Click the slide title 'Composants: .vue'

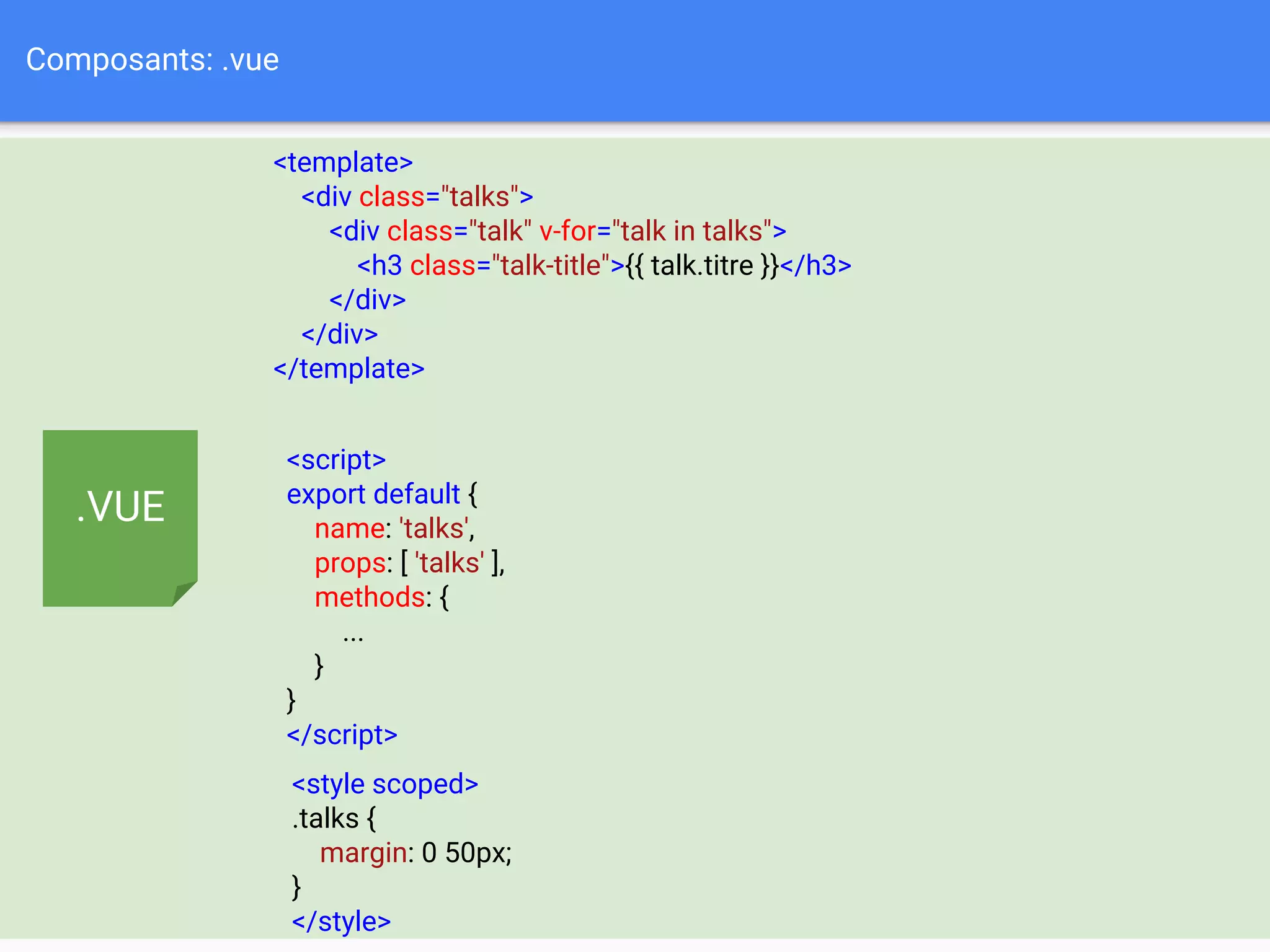click(x=153, y=60)
